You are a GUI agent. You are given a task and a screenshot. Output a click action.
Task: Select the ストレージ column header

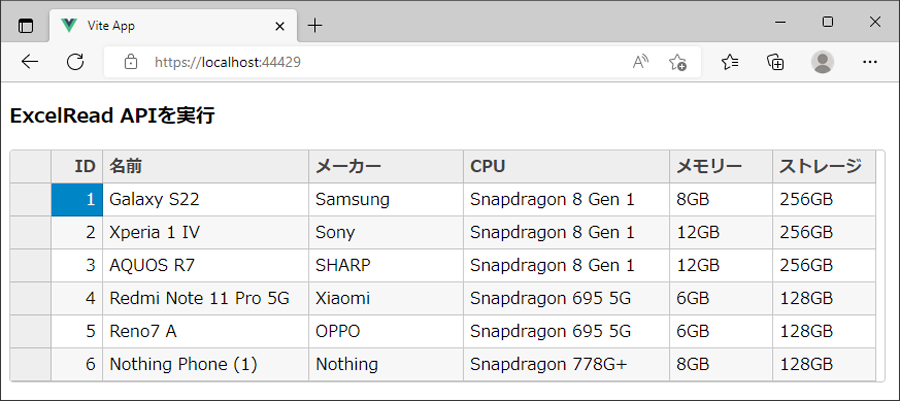click(x=824, y=167)
